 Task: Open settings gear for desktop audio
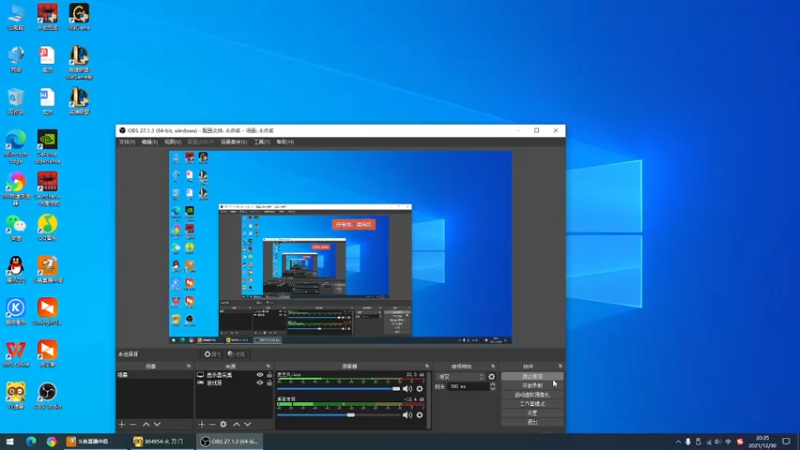point(419,415)
